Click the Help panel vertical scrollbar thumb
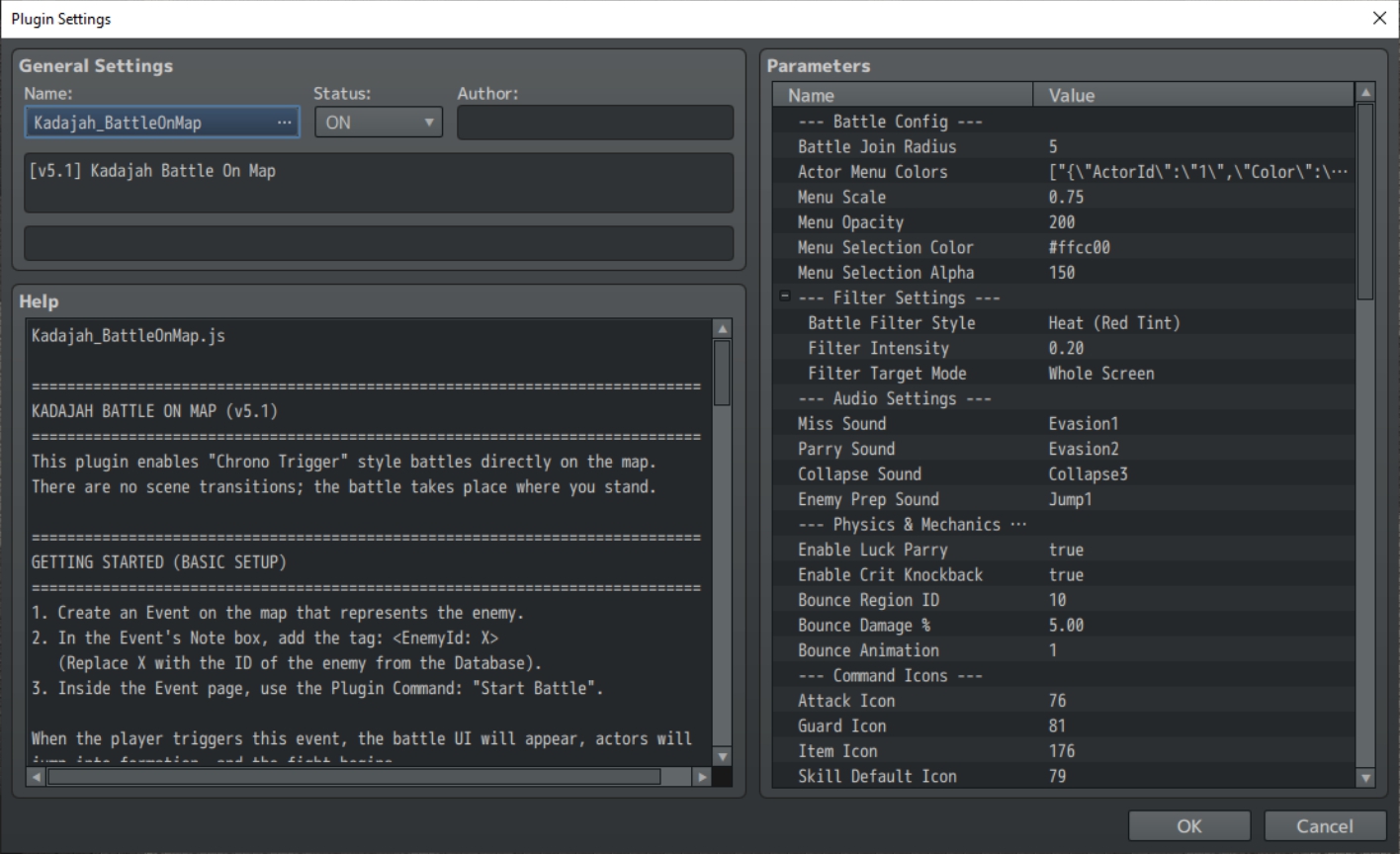1400x854 pixels. (723, 373)
